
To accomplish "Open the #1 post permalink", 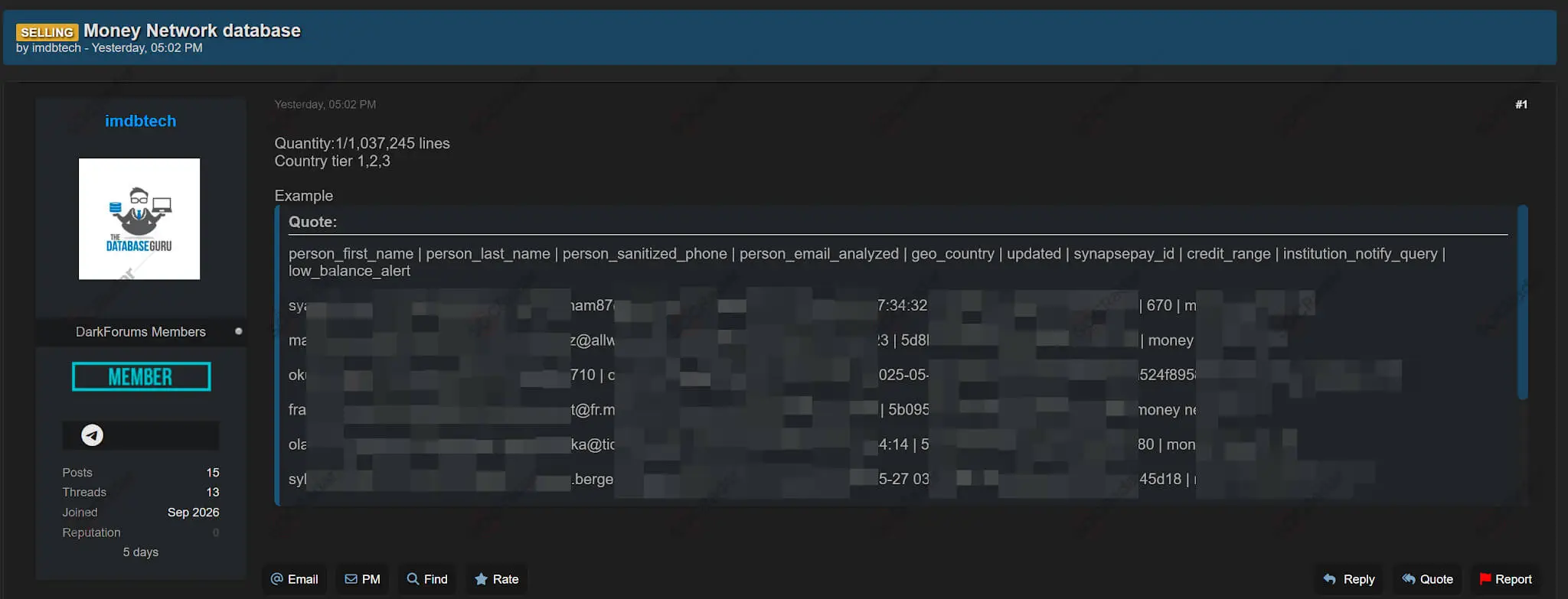I will pyautogui.click(x=1521, y=104).
